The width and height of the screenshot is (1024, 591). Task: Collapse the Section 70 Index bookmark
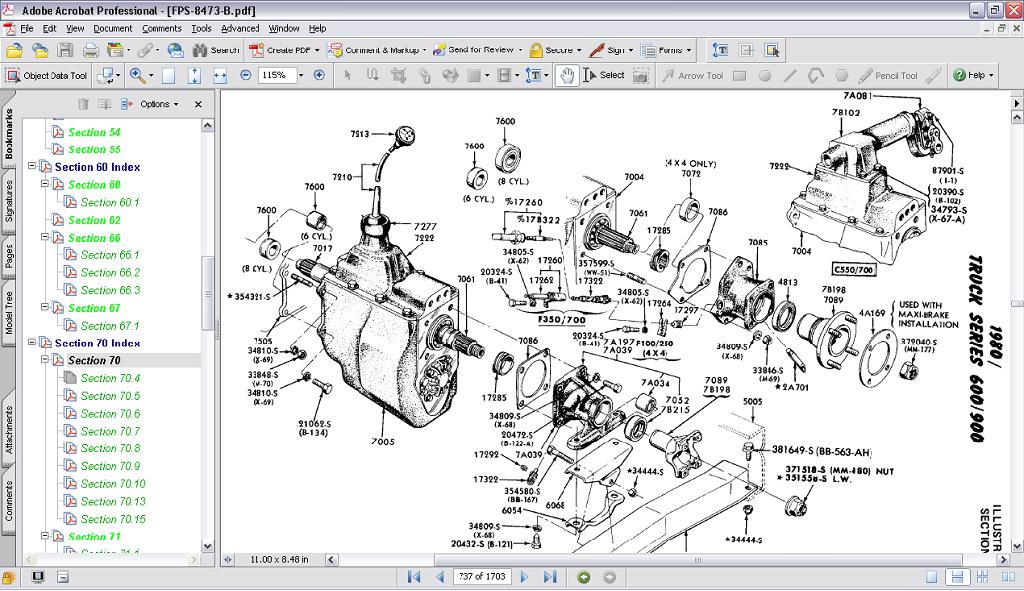[32, 342]
